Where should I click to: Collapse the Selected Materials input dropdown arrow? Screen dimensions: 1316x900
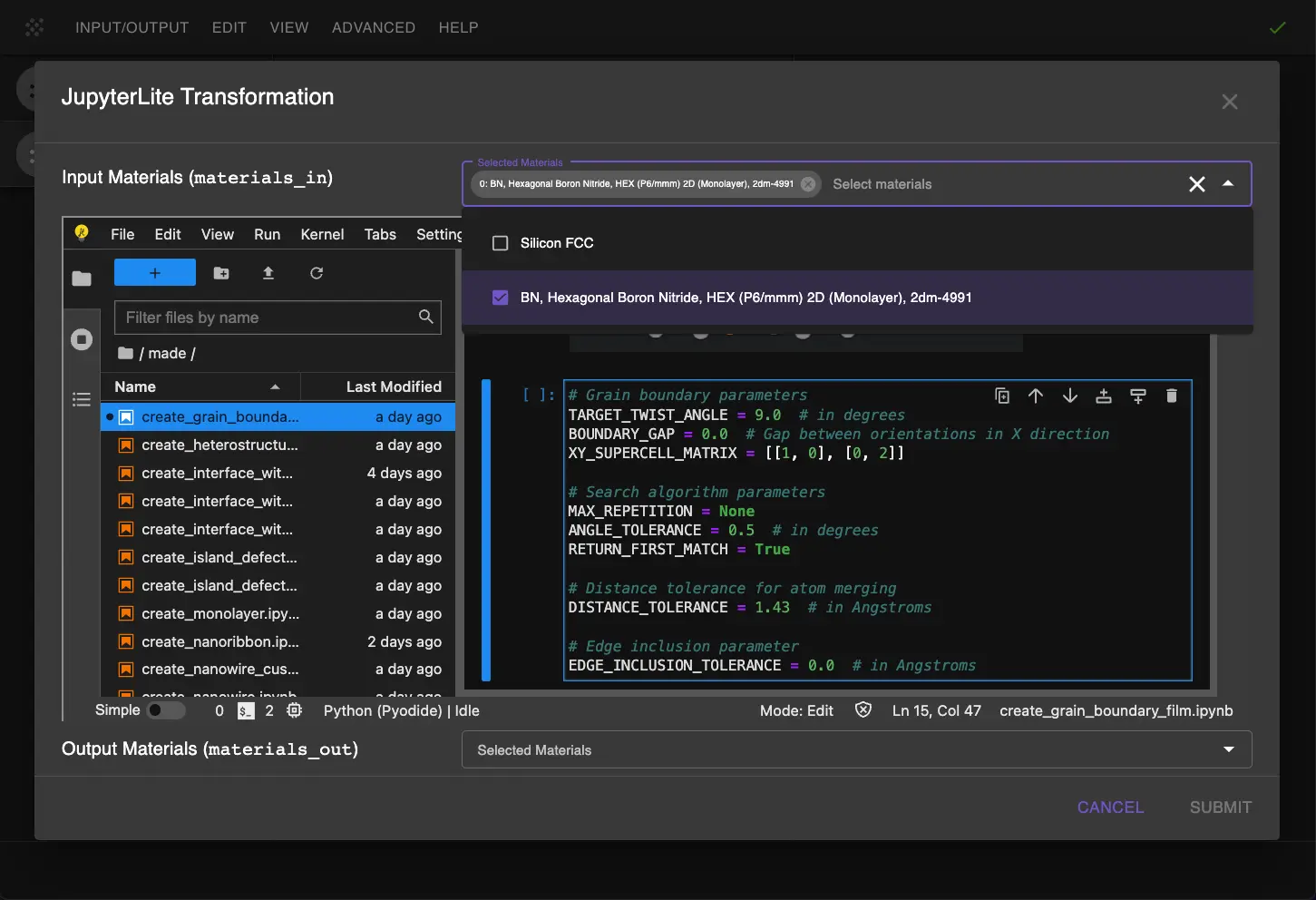pyautogui.click(x=1228, y=184)
